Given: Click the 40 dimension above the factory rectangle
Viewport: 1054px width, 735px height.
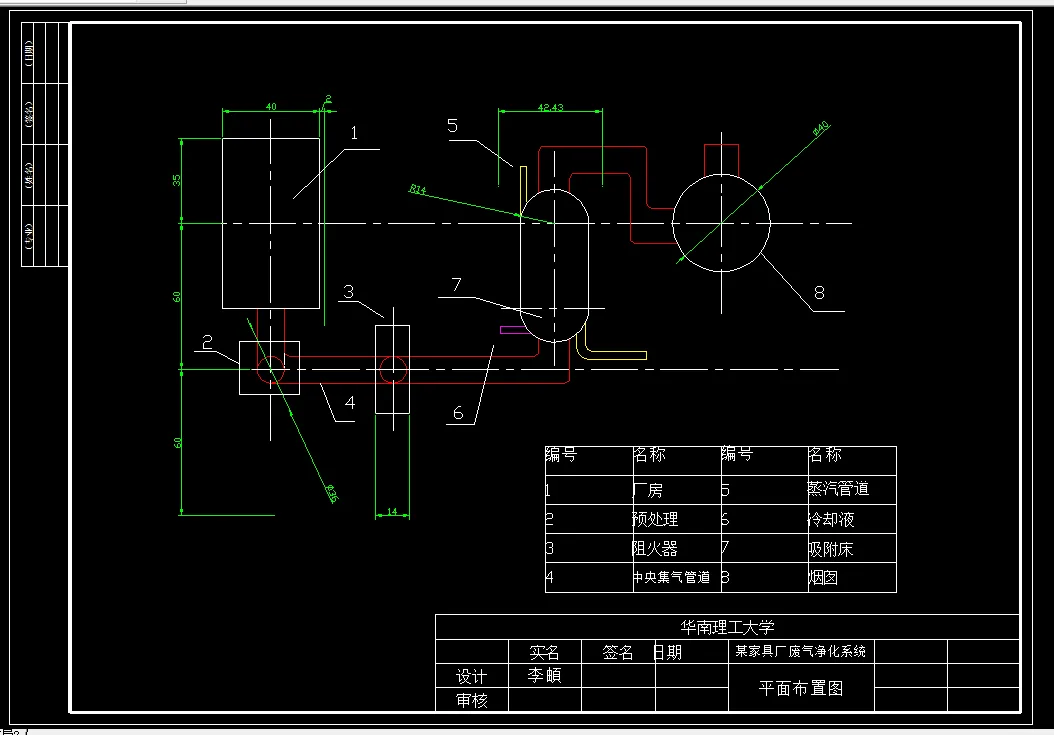Looking at the screenshot, I should tap(271, 106).
